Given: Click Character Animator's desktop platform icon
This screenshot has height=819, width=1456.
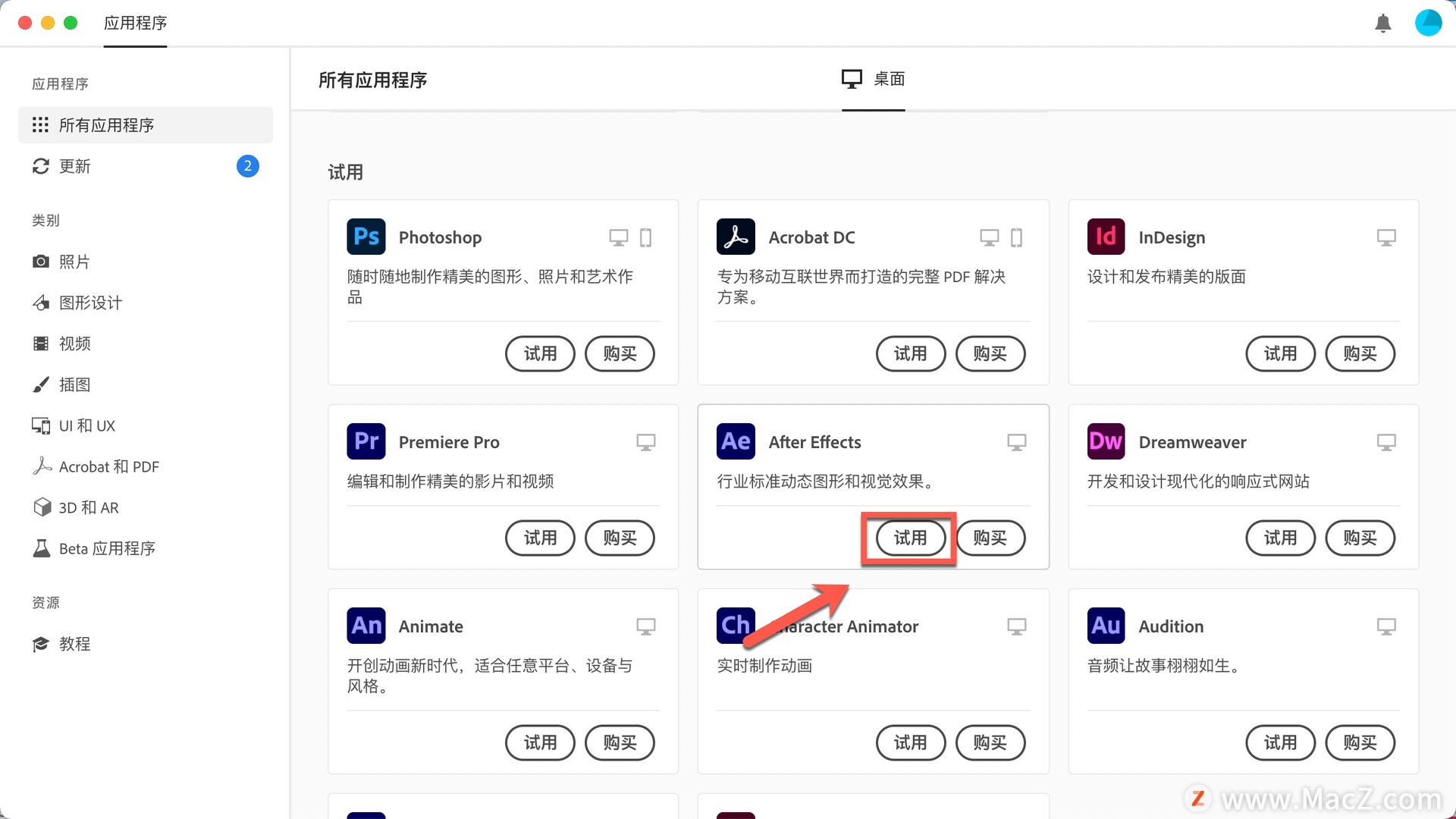Looking at the screenshot, I should pos(1016,627).
